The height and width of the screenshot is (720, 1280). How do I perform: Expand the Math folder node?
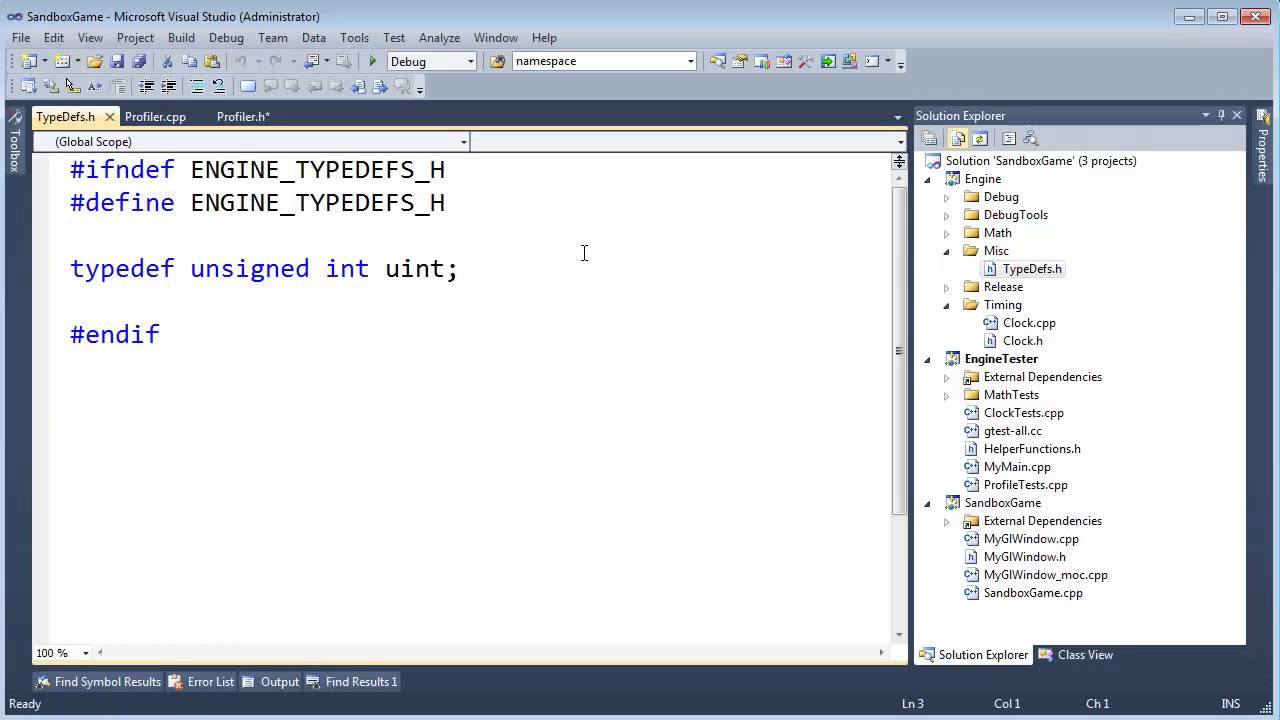946,233
